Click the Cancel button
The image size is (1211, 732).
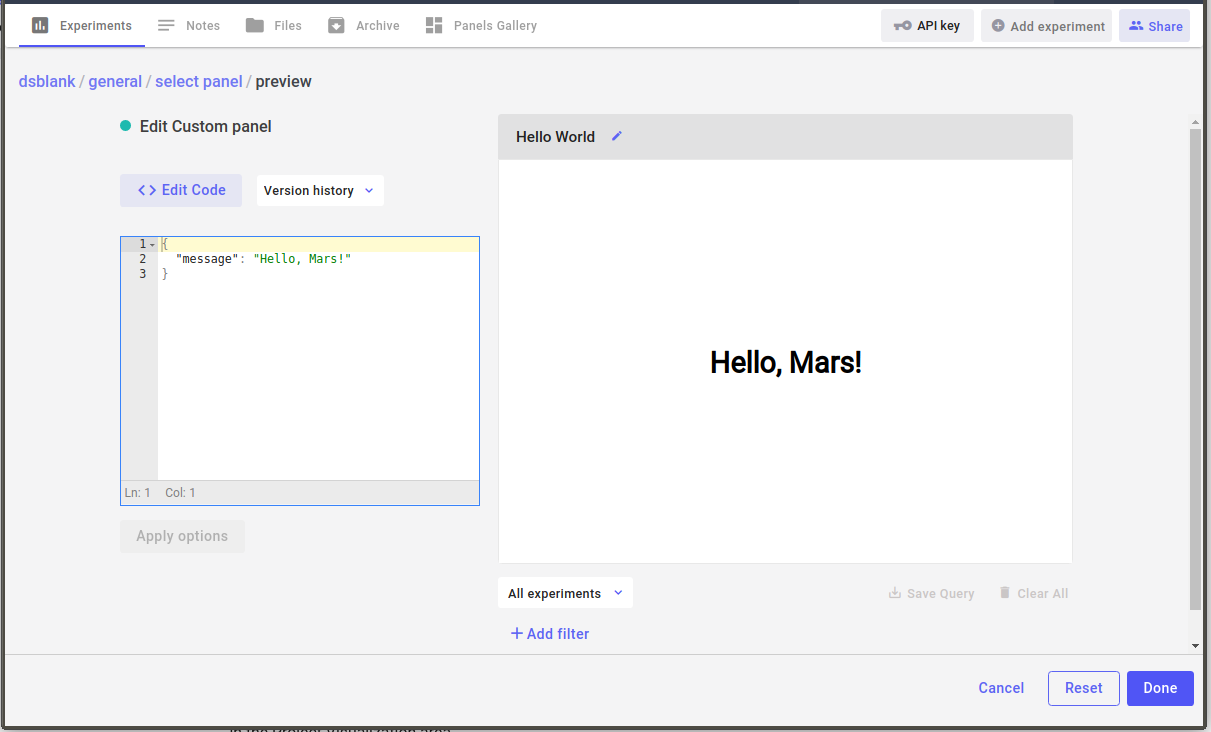coord(1001,688)
